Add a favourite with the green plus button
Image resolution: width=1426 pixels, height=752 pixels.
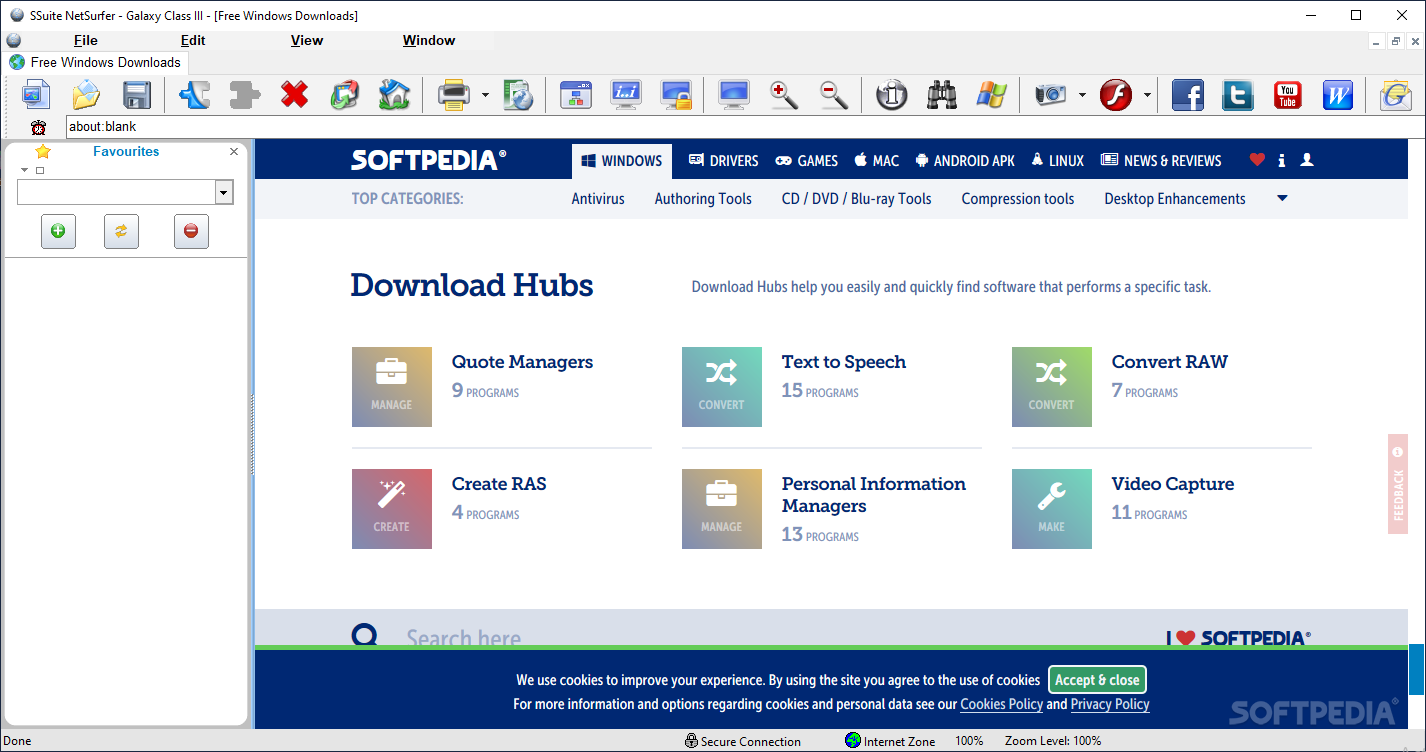pos(58,231)
